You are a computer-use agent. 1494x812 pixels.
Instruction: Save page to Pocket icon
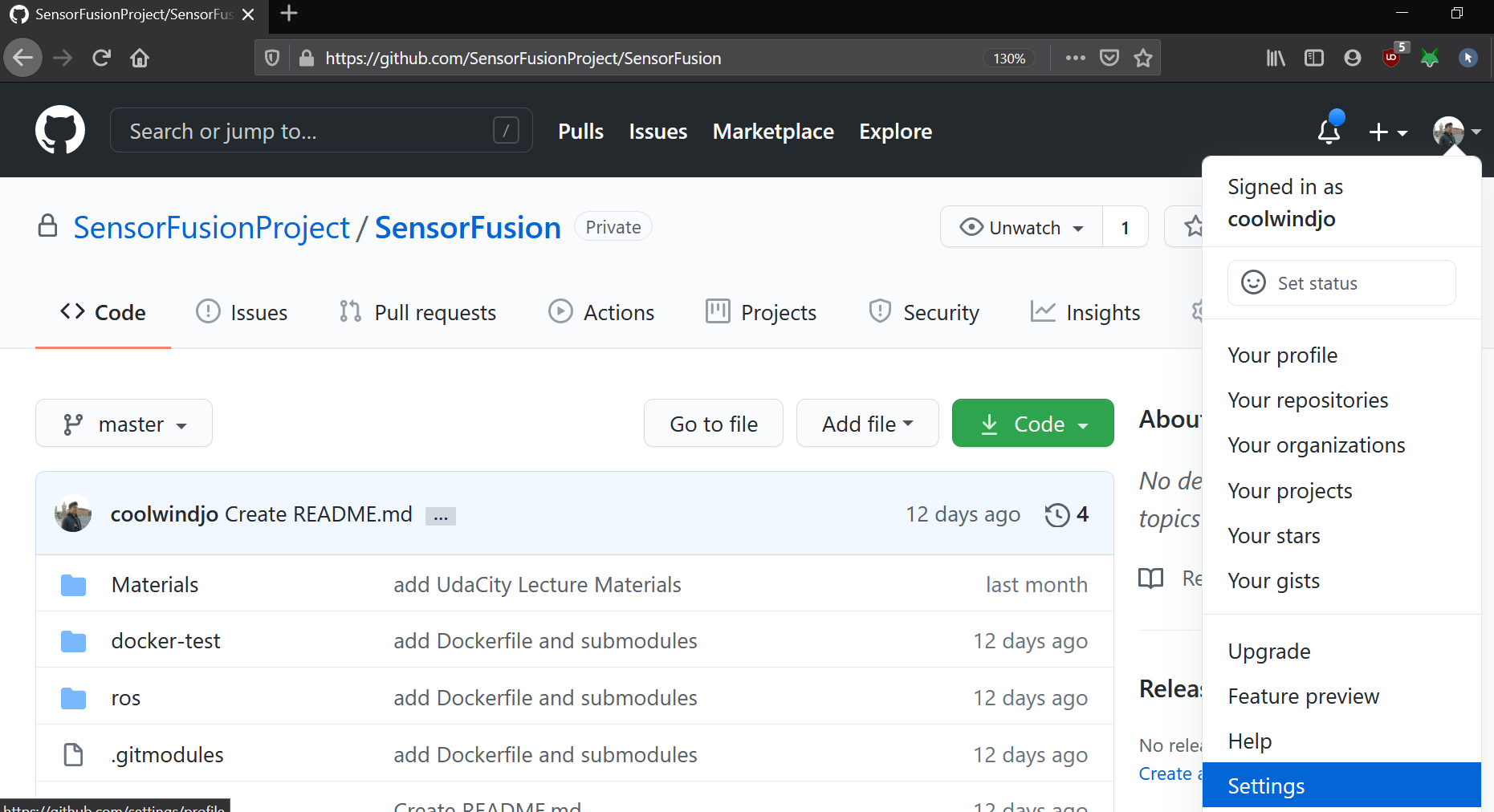(x=1109, y=58)
